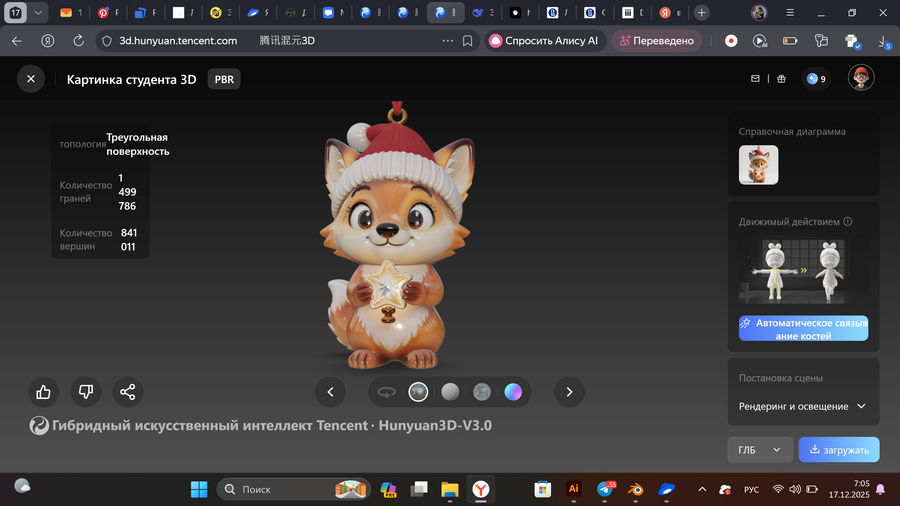Open the mail messages icon
This screenshot has width=900, height=506.
point(756,79)
